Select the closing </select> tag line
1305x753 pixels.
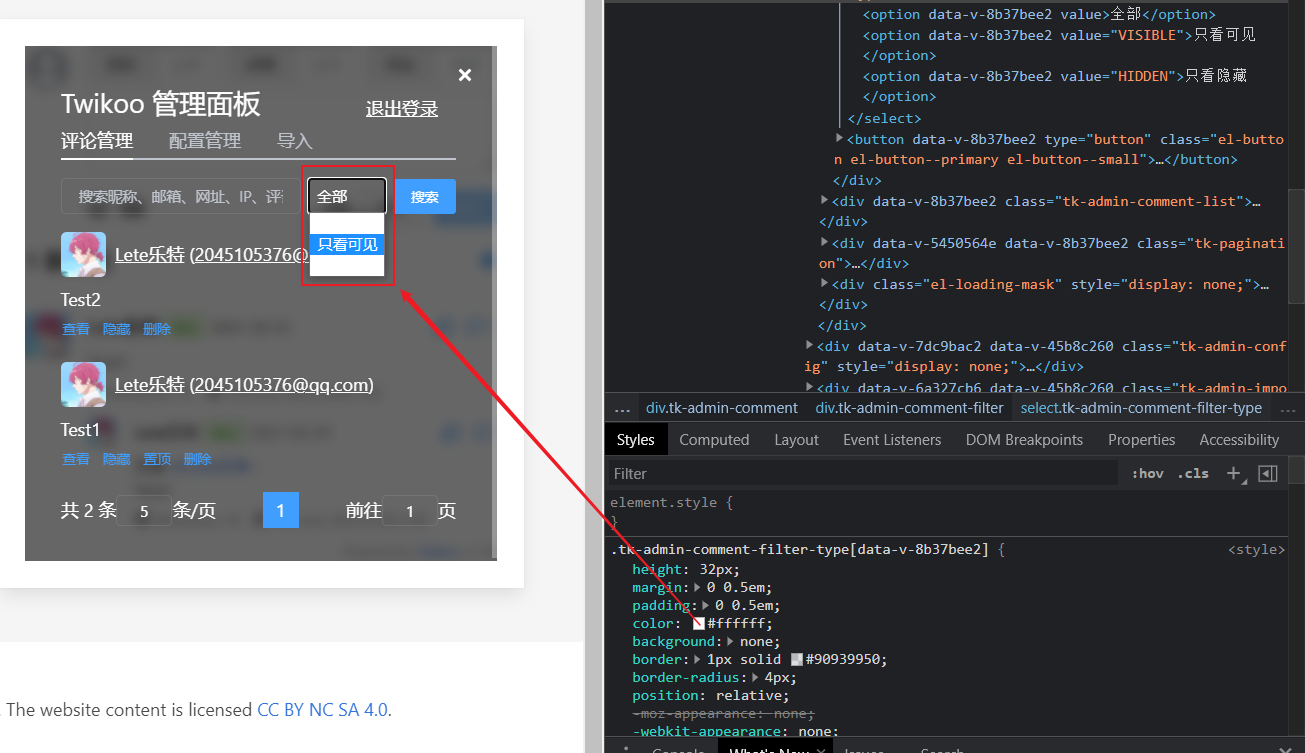coord(884,118)
